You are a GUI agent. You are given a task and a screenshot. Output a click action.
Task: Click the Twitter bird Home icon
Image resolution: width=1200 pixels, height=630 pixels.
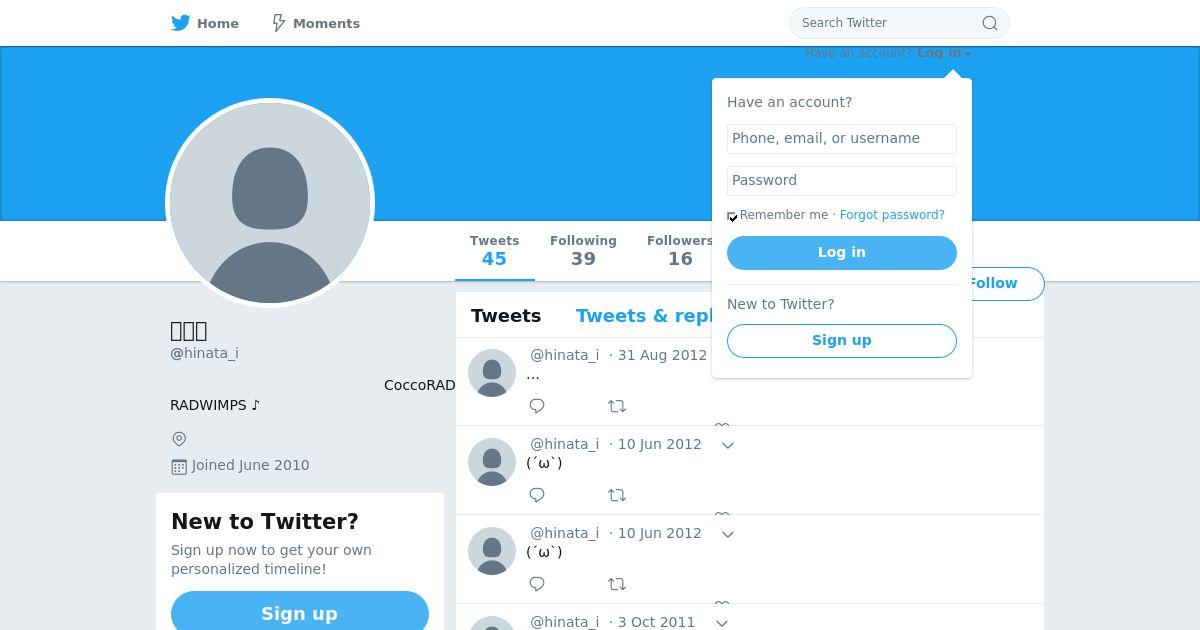click(181, 23)
